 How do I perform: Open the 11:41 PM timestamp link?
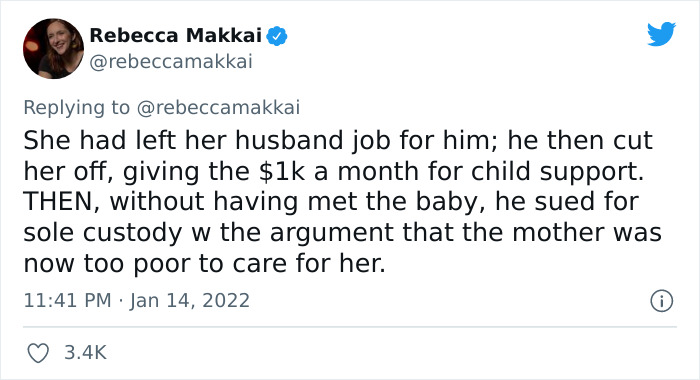click(x=67, y=301)
